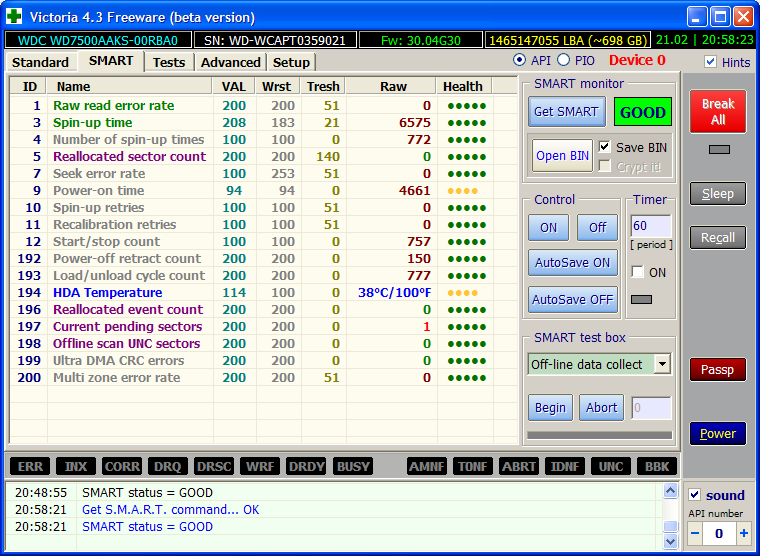The image size is (760, 556).
Task: Click the BUSY status indicator
Action: [x=353, y=466]
